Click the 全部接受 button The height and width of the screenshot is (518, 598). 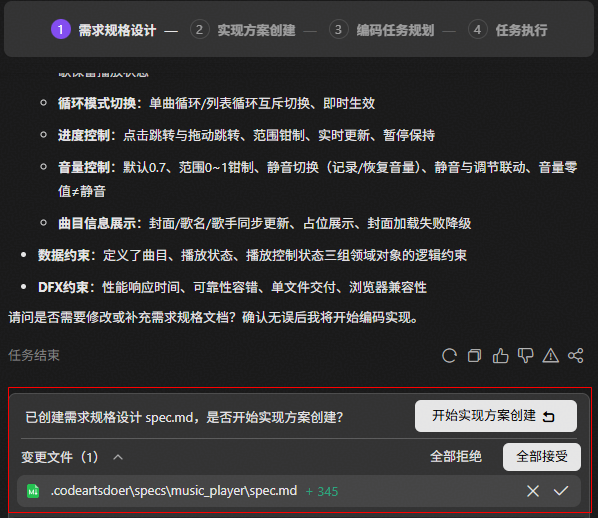[542, 457]
